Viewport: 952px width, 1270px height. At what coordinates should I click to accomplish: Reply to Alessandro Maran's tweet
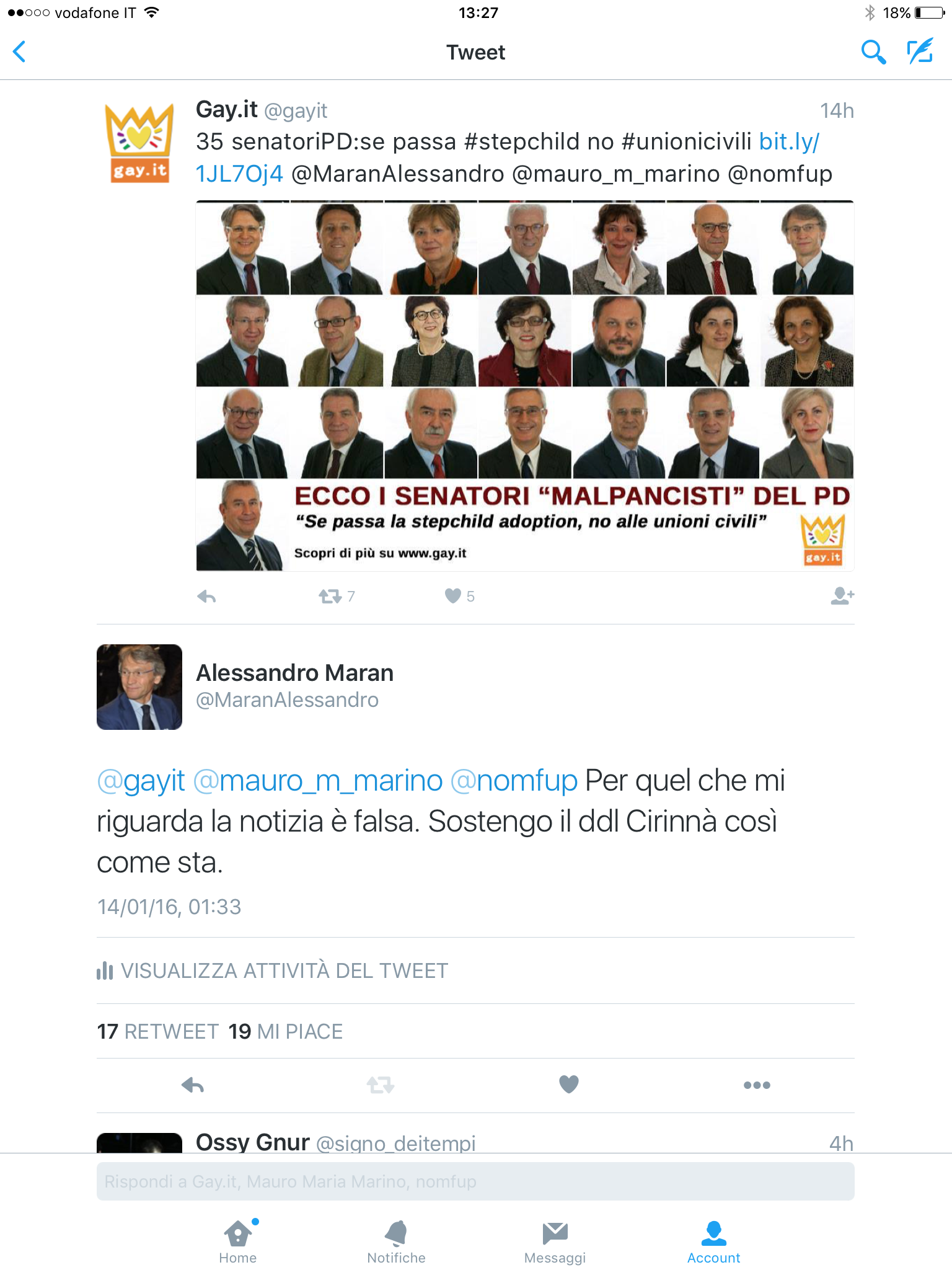[193, 1085]
